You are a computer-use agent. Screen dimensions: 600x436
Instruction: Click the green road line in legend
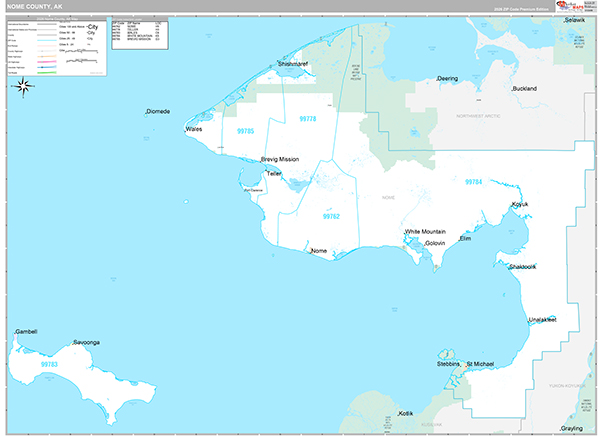coord(47,72)
